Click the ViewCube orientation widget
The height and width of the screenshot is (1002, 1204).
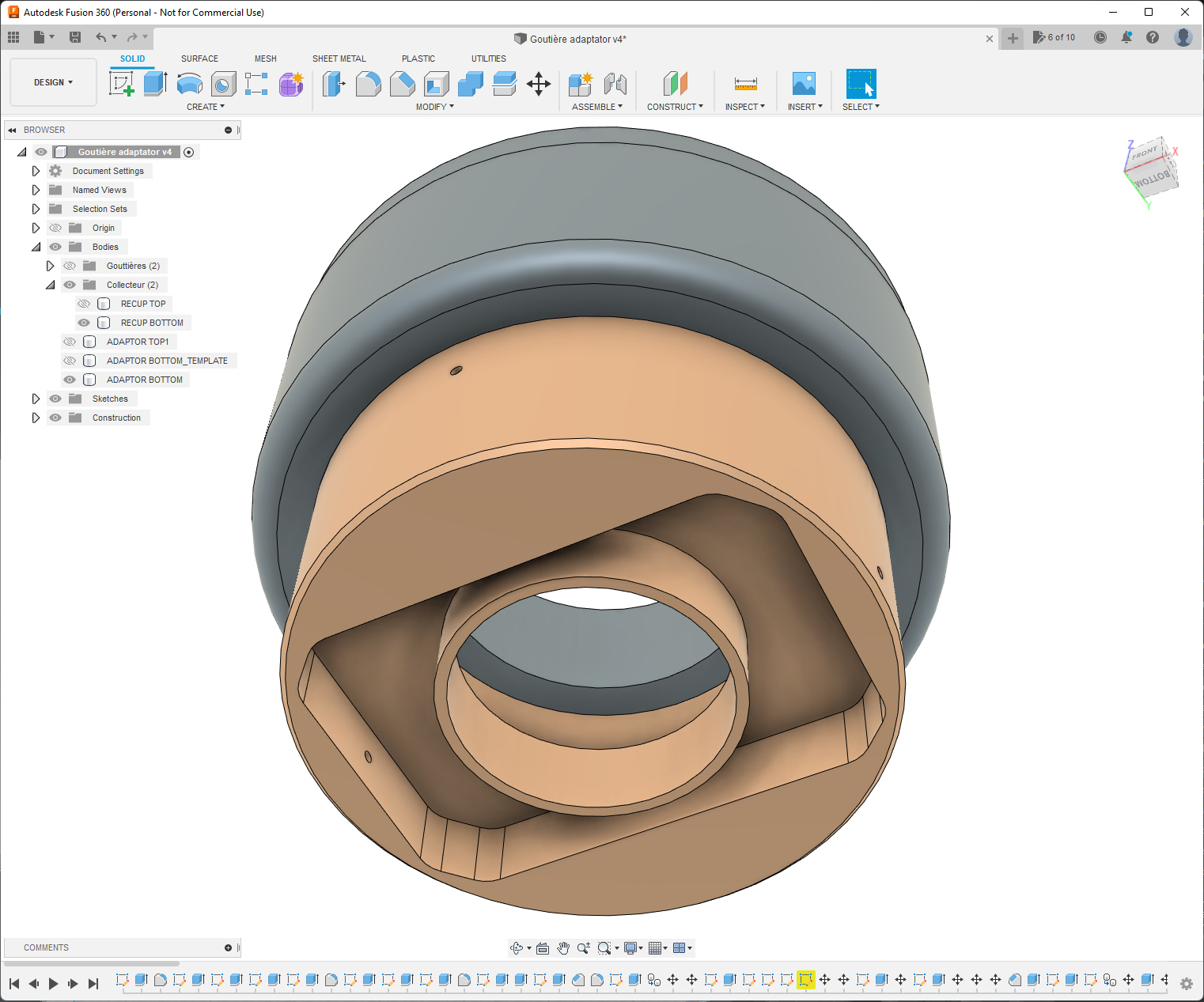coord(1151,168)
